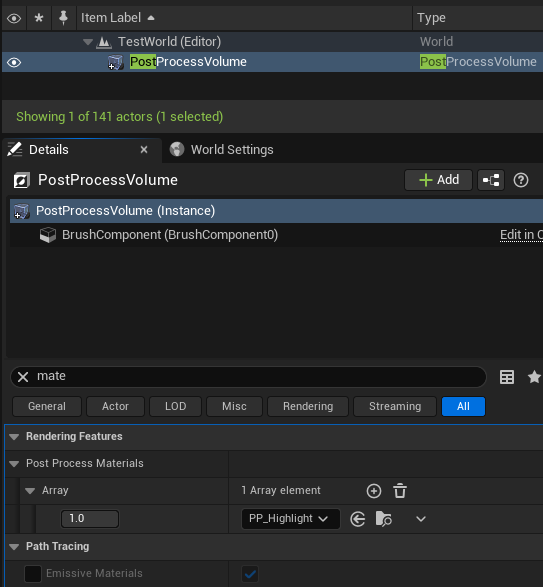Open the World Settings tab
Image resolution: width=543 pixels, height=587 pixels.
[x=232, y=150]
